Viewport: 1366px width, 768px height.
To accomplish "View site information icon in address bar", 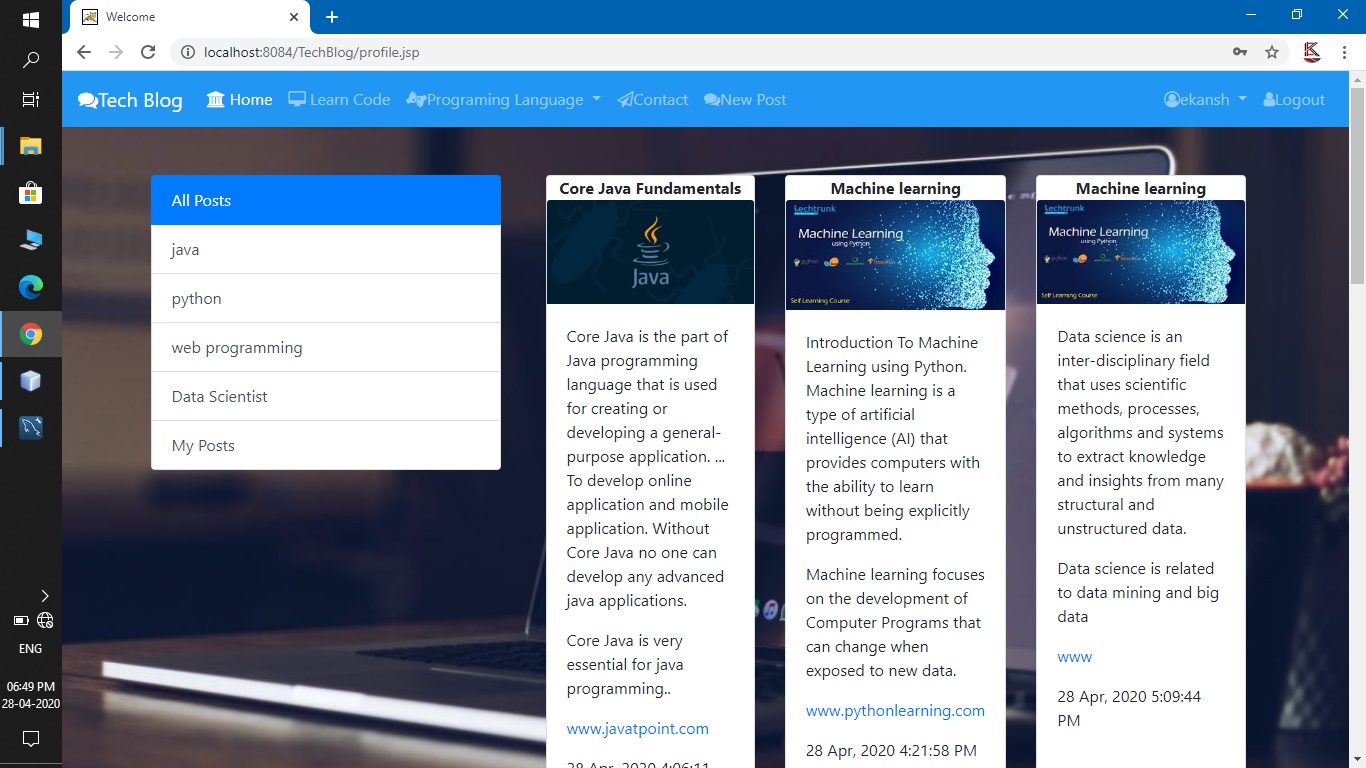I will pos(186,52).
